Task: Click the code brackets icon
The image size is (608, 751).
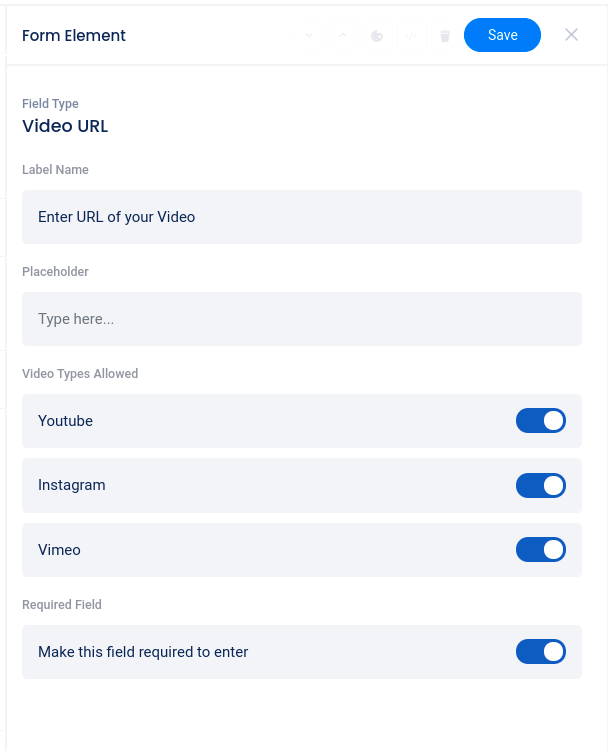Action: pos(411,36)
